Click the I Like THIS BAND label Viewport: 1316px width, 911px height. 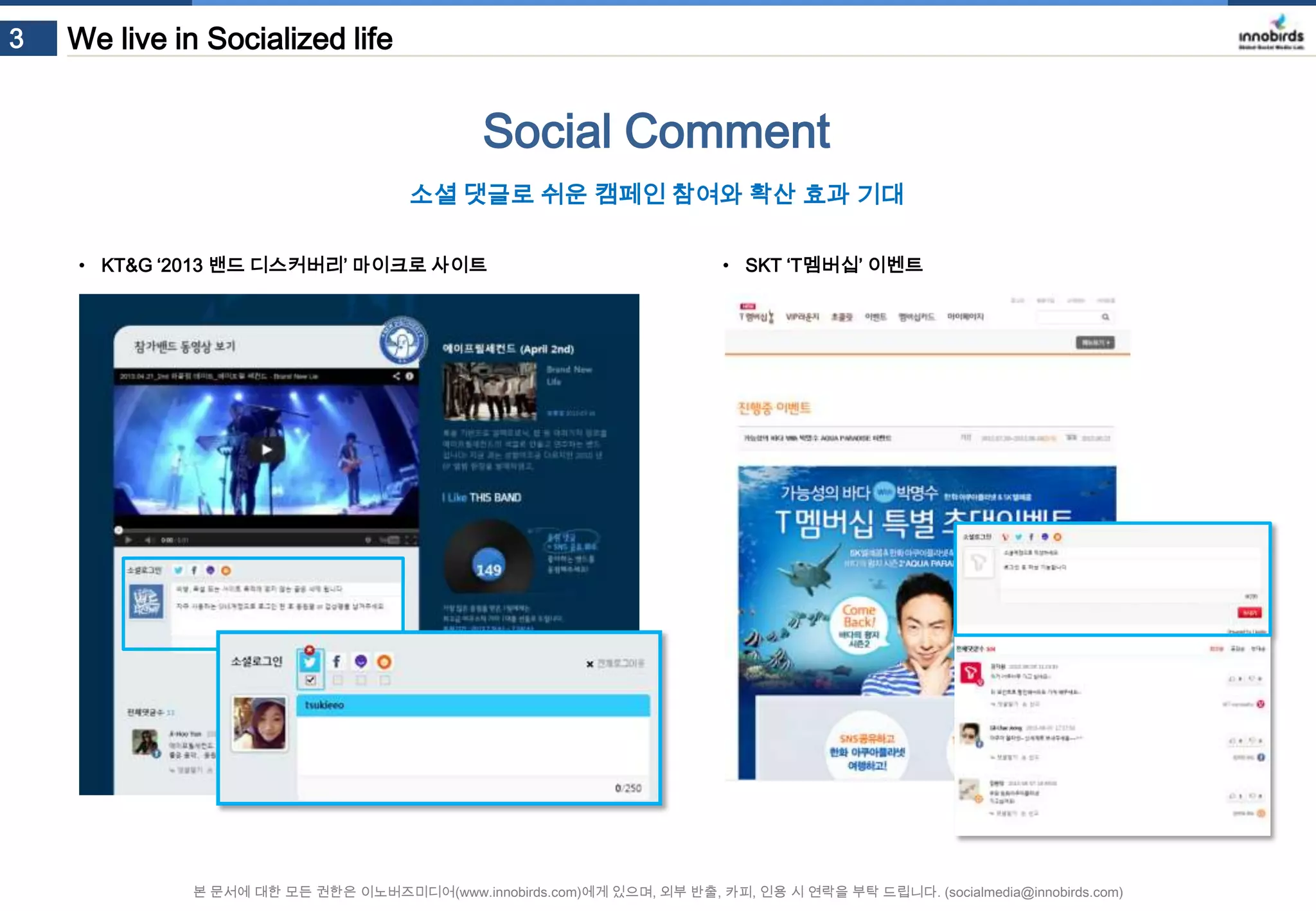point(481,497)
